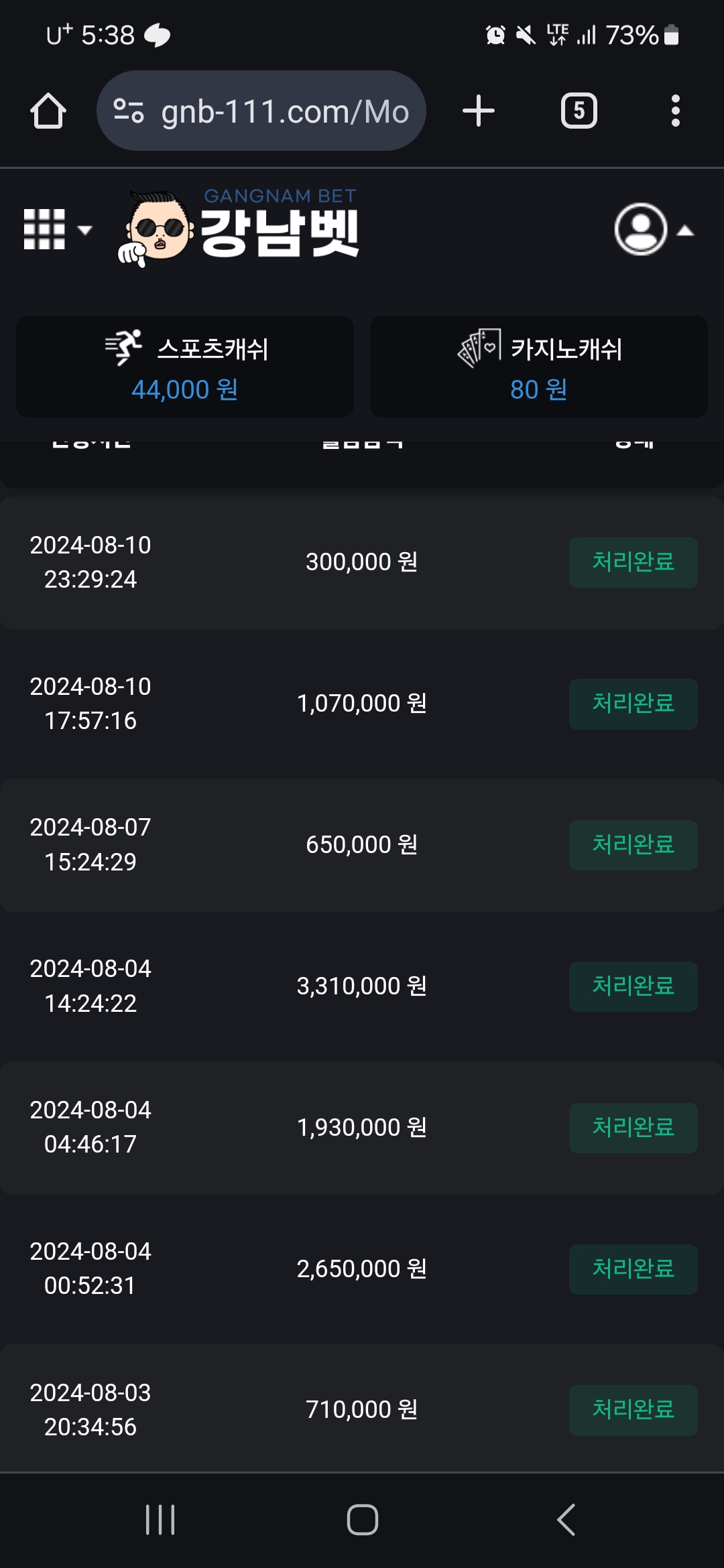The image size is (724, 1568).
Task: Open the browser three-dot menu
Action: point(675,111)
